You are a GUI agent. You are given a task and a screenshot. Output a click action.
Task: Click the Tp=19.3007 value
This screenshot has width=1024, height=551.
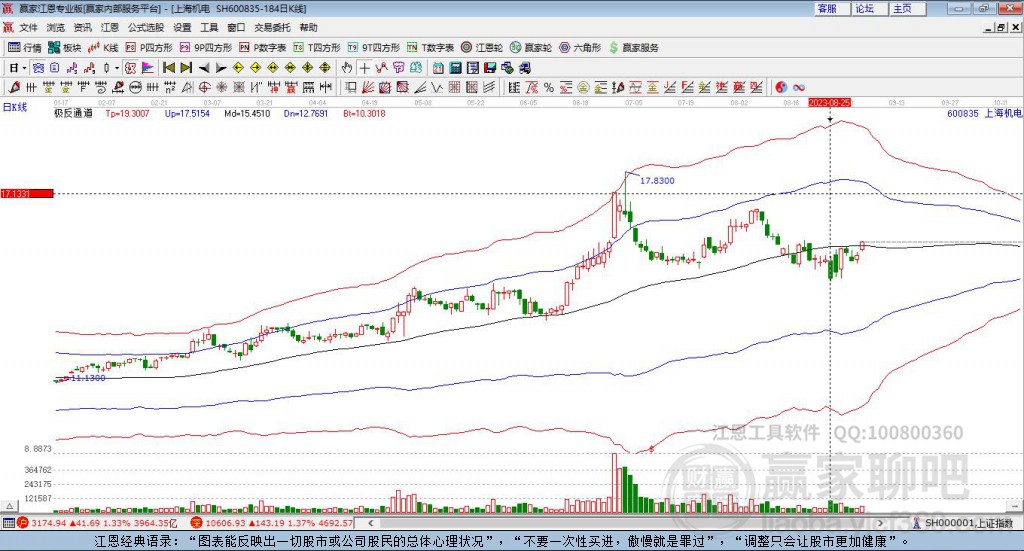click(127, 114)
